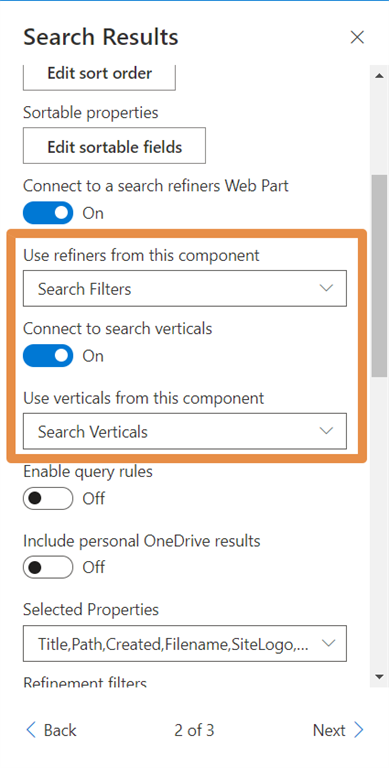The width and height of the screenshot is (389, 768).
Task: Click the Edit sort order button
Action: tap(99, 75)
